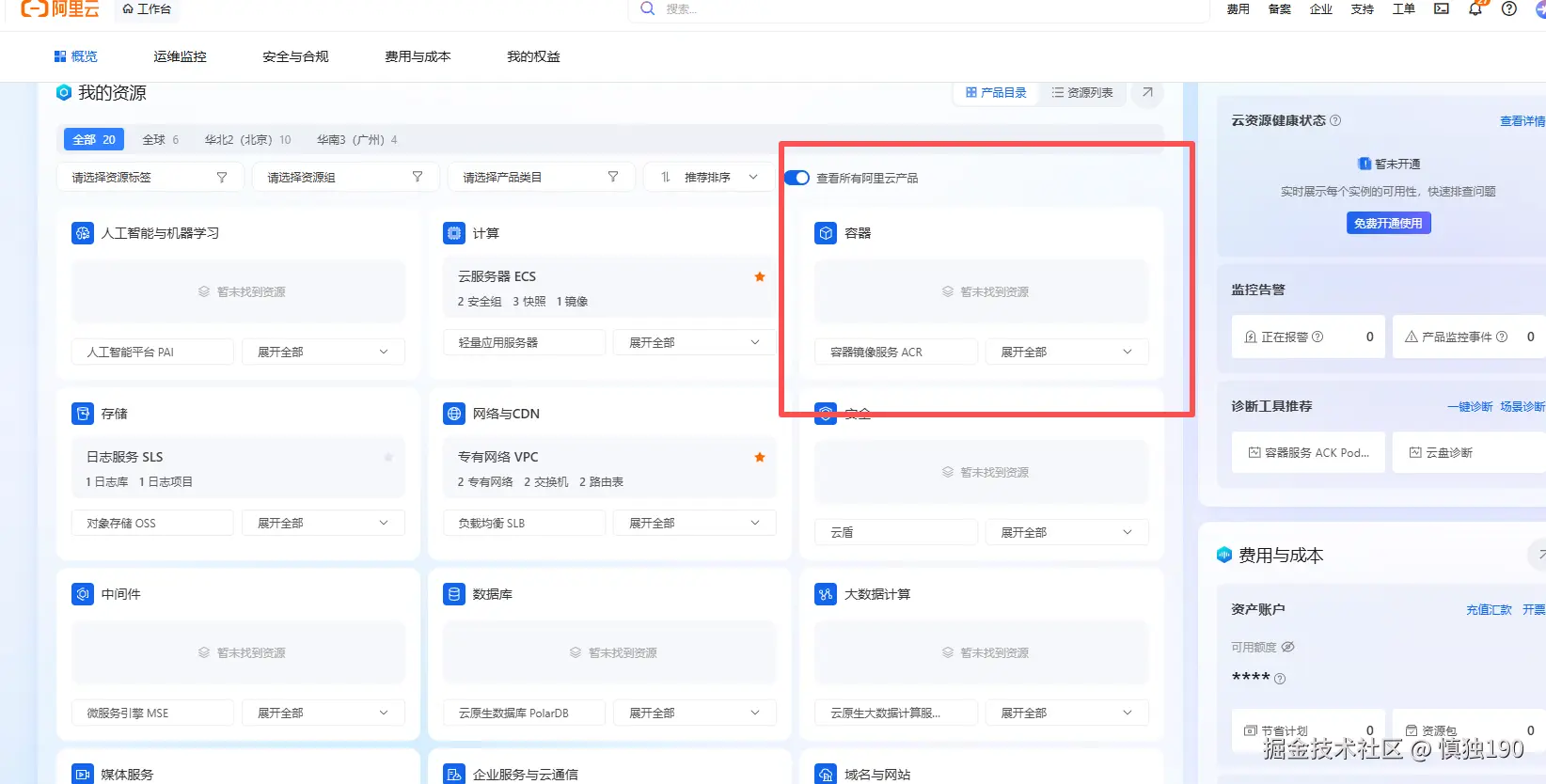Toggle the 查看所有阿里云产品 switch
This screenshot has width=1546, height=784.
797,178
